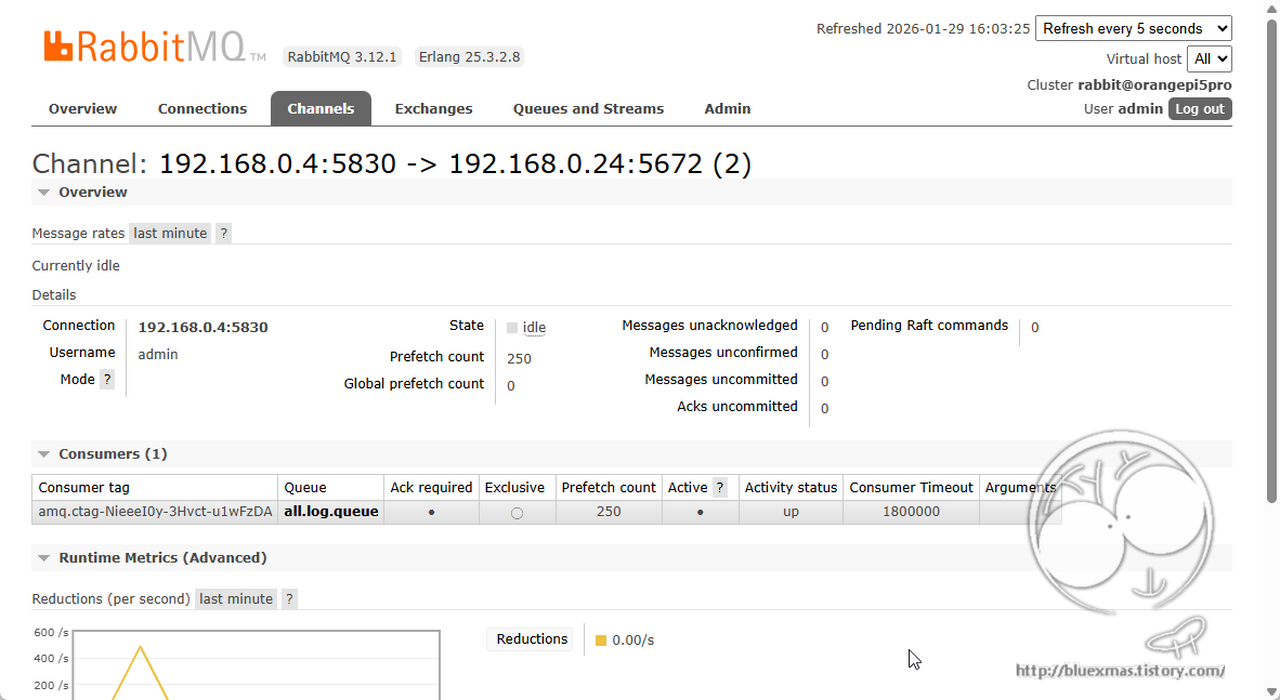Open connection 192.168.0.4:5830 link
This screenshot has width=1280, height=700.
[203, 327]
